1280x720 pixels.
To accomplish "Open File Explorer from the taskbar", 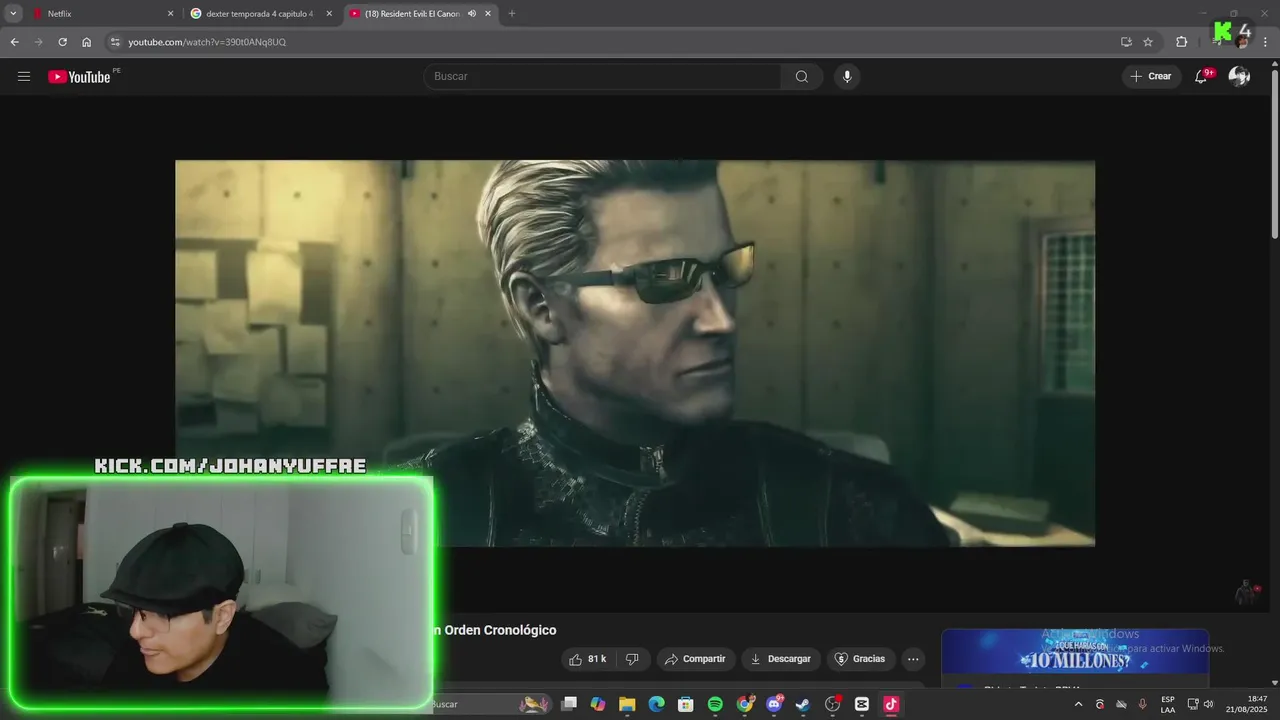I will (x=627, y=704).
